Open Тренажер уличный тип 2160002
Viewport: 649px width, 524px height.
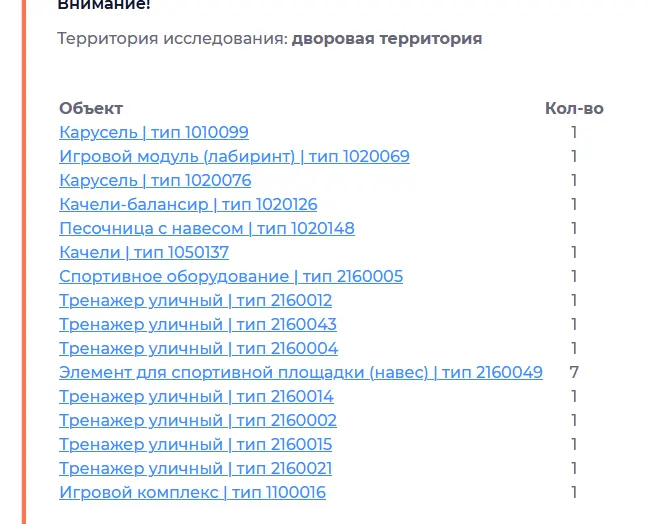(197, 421)
